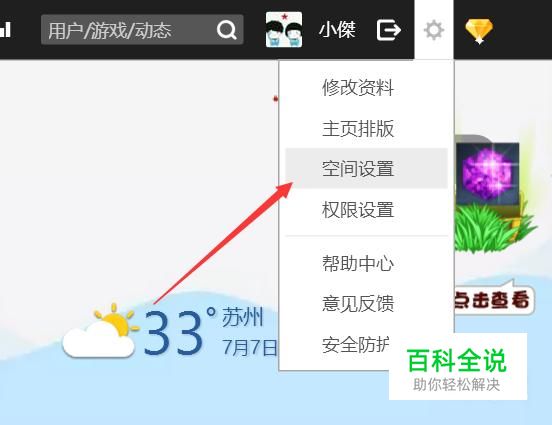Click the yellow diamond VIP icon

click(479, 31)
